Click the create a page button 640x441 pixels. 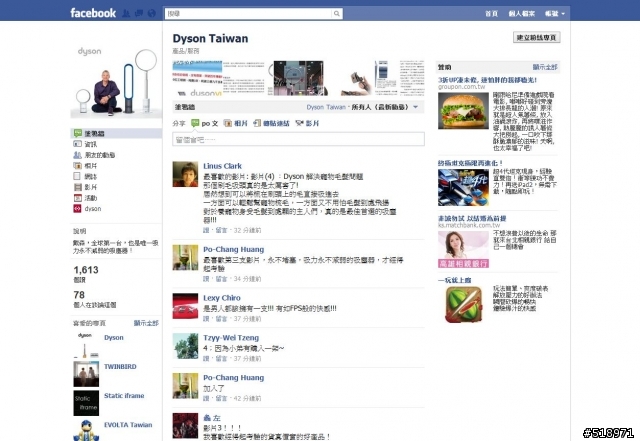[536, 37]
